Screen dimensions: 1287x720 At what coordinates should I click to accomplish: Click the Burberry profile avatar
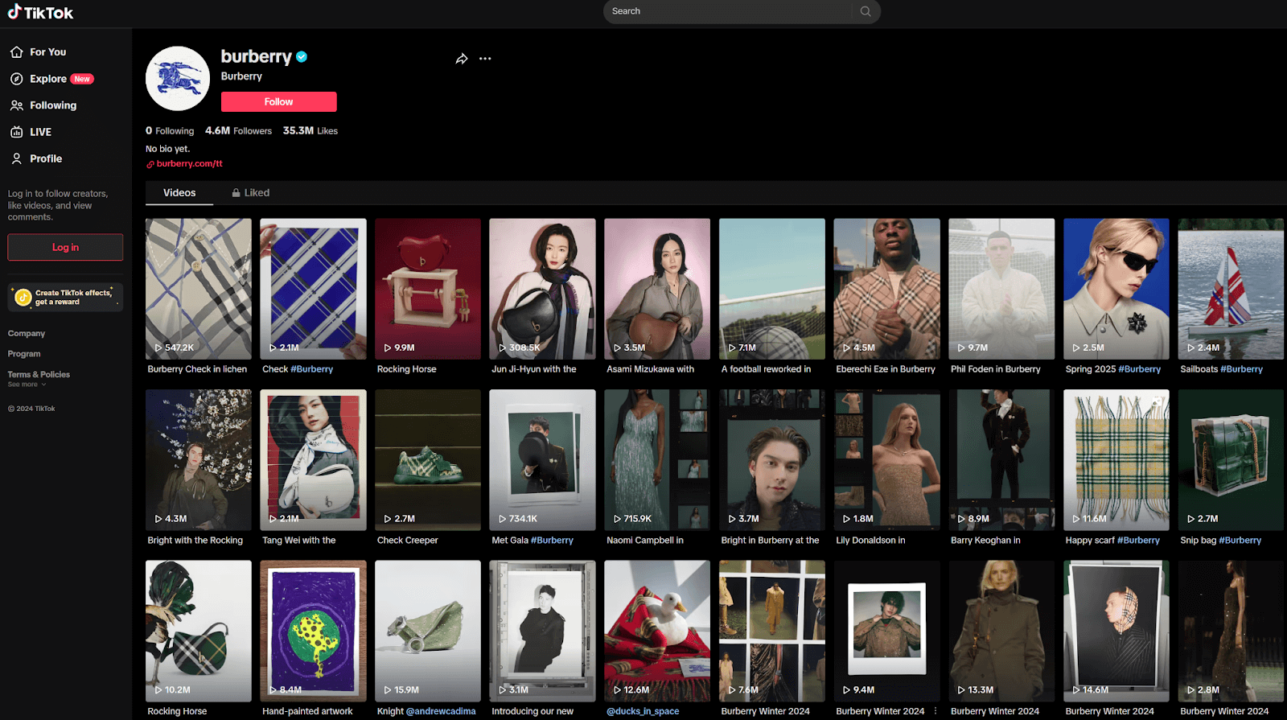[x=178, y=78]
